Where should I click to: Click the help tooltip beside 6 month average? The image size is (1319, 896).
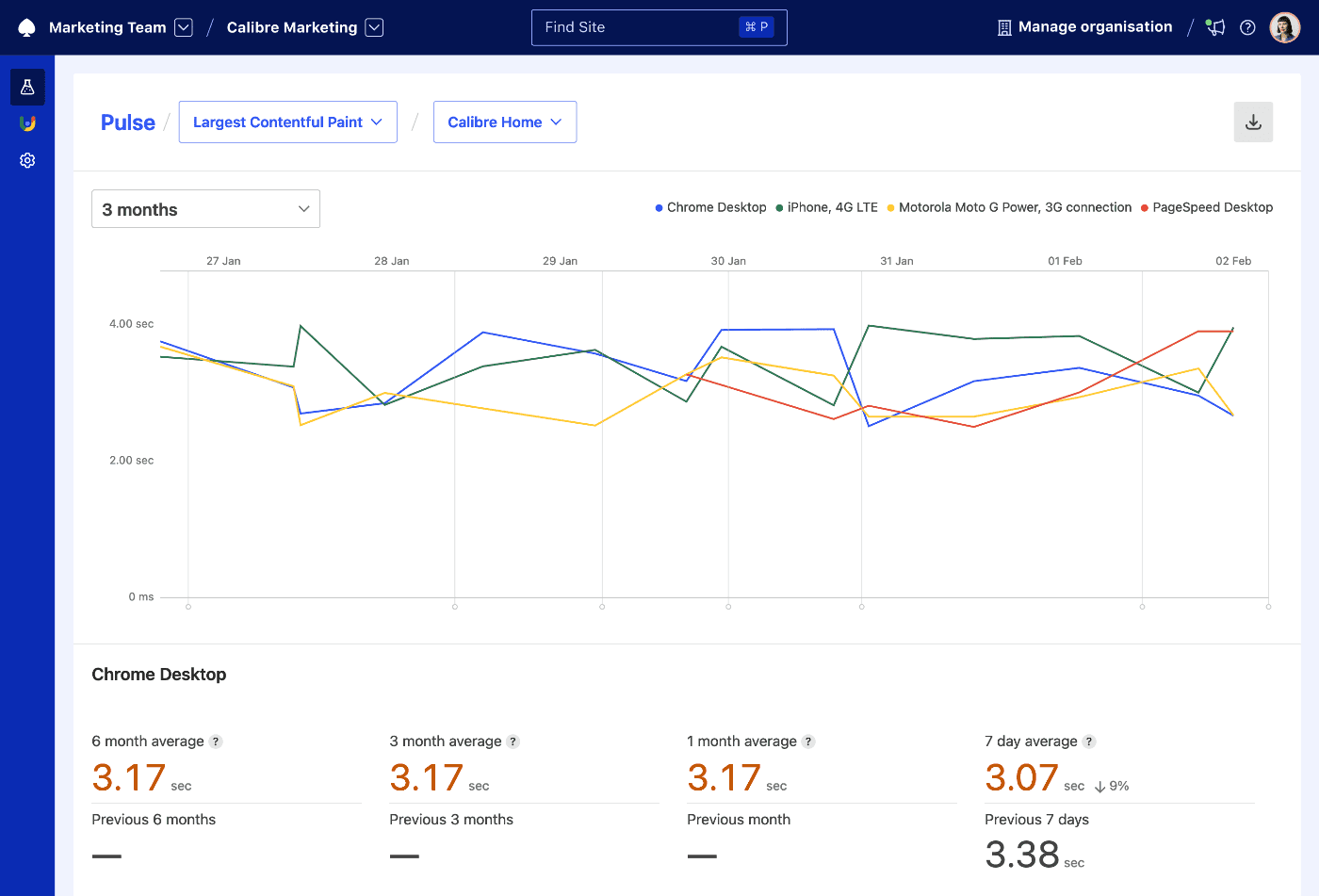[x=217, y=741]
